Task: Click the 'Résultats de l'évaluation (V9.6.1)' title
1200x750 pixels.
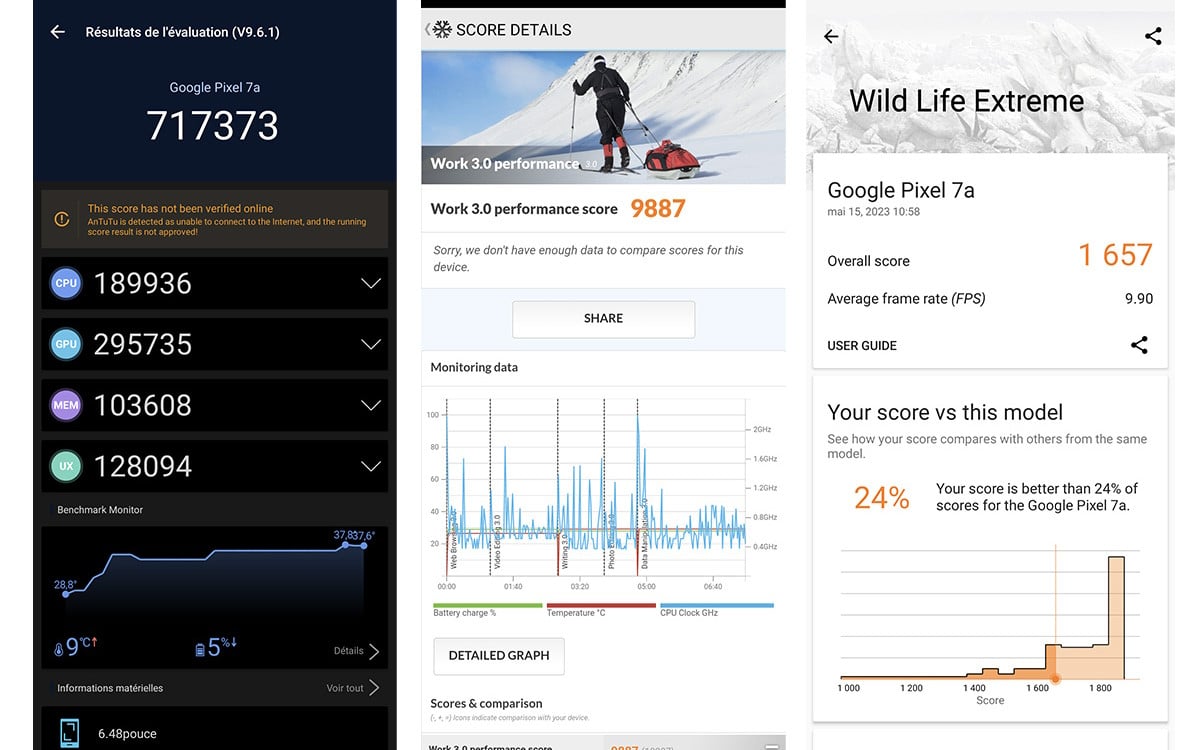Action: coord(183,32)
